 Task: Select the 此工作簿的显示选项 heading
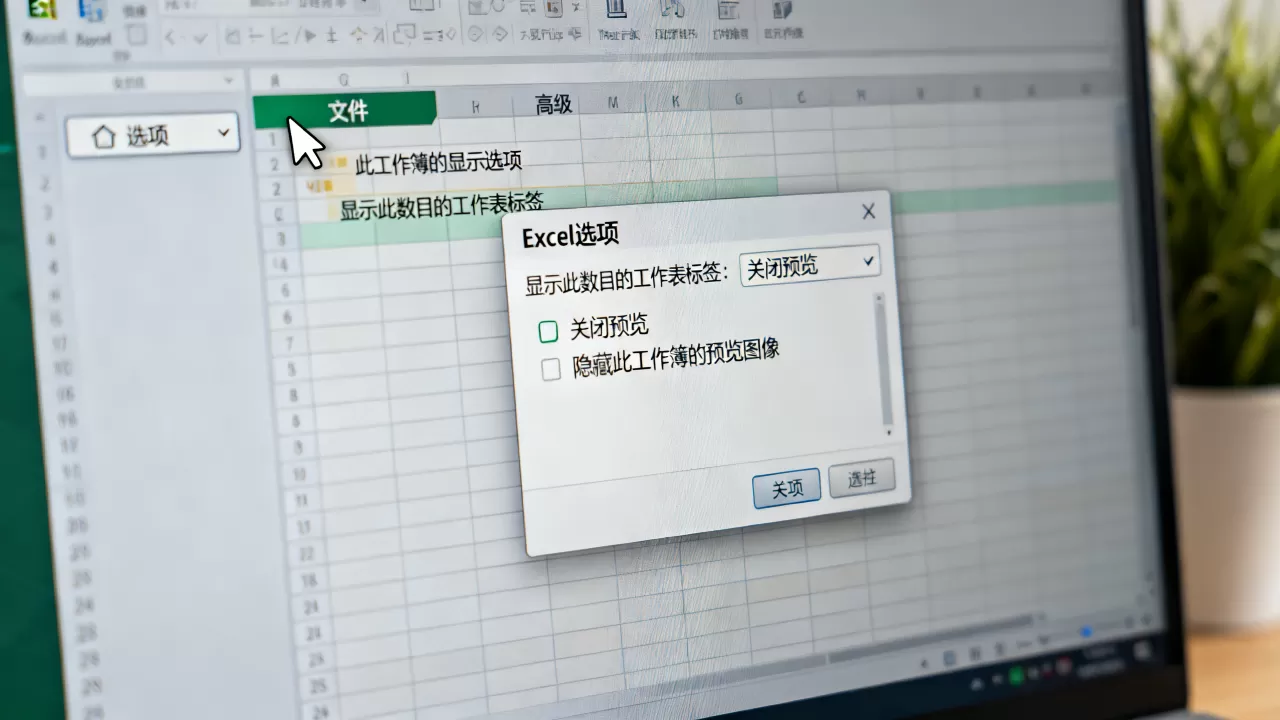click(438, 161)
